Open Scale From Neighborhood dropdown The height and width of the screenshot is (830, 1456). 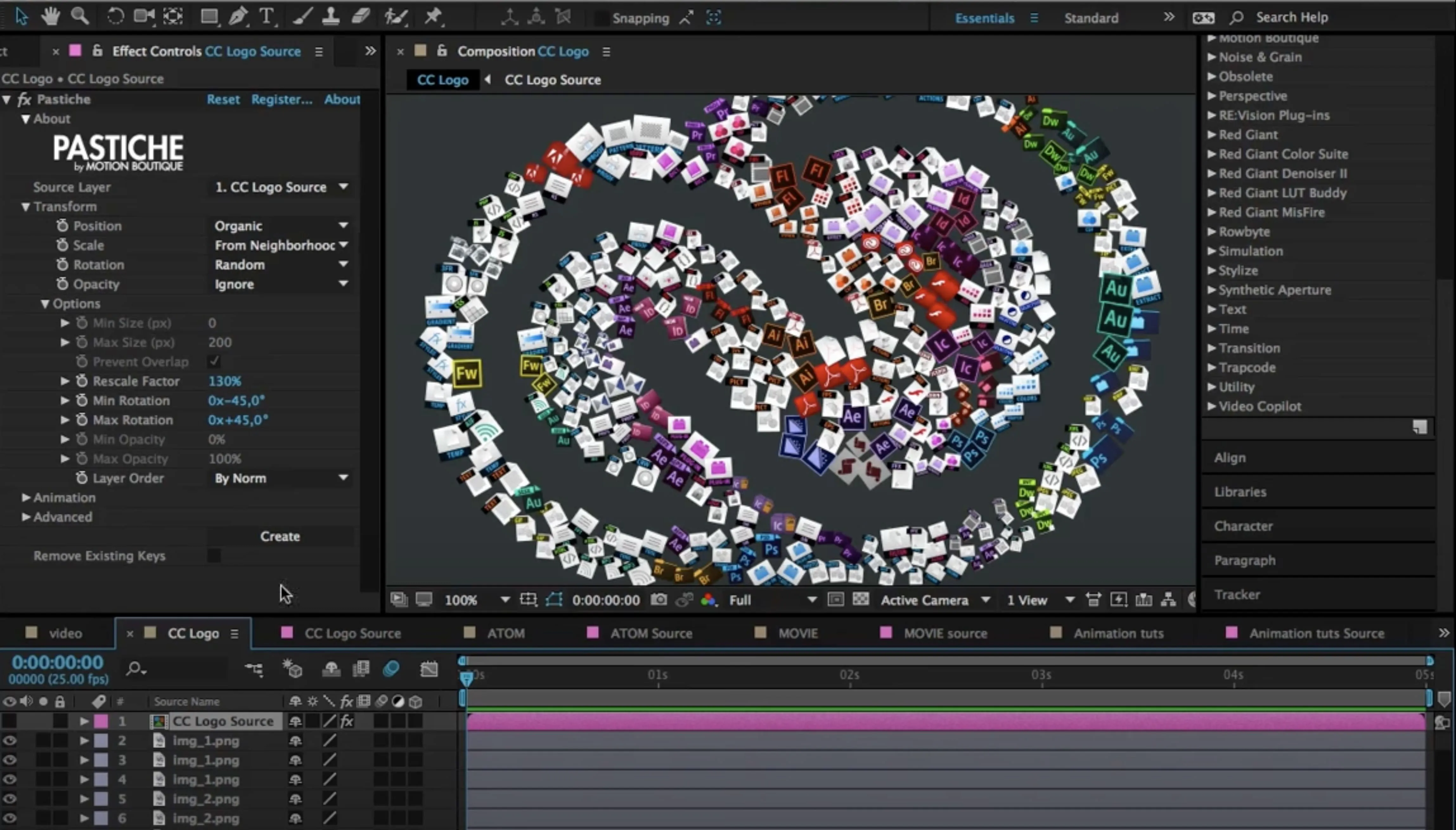point(281,245)
